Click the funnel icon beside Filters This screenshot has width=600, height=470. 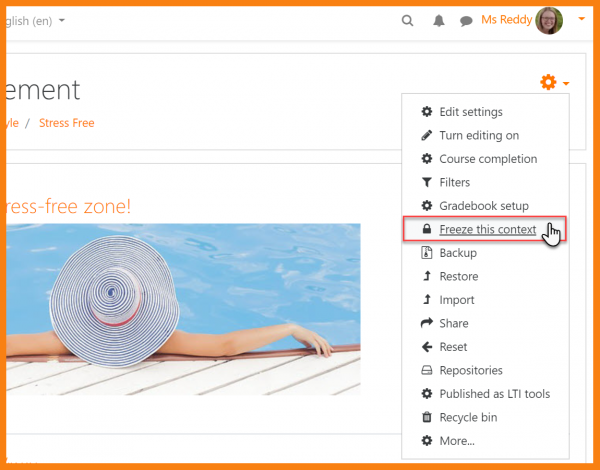pyautogui.click(x=427, y=183)
